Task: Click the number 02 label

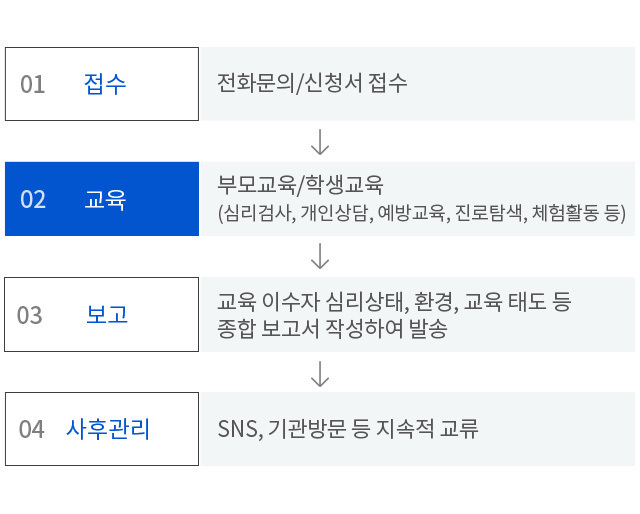Action: 33,200
